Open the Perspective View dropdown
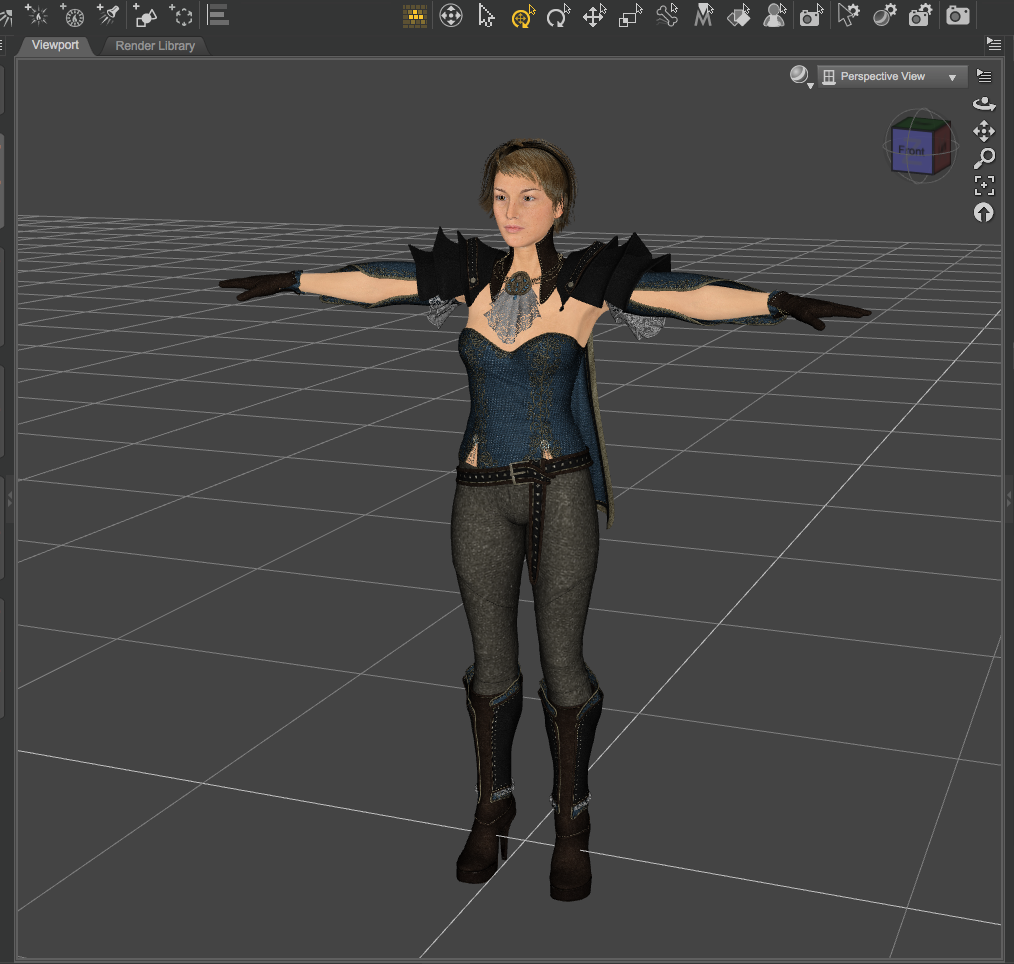The height and width of the screenshot is (964, 1014). click(x=892, y=77)
